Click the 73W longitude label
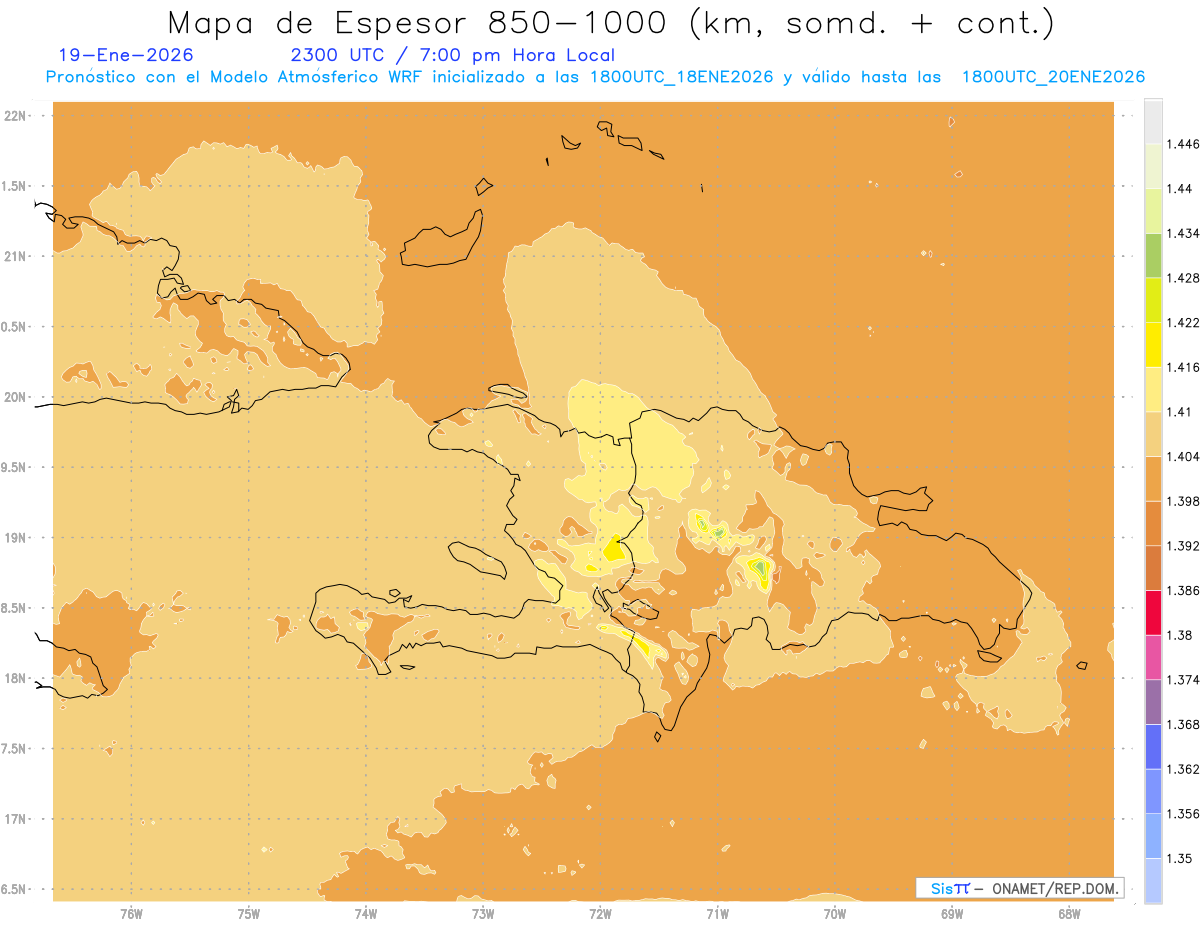The width and height of the screenshot is (1200, 927). coord(483,914)
